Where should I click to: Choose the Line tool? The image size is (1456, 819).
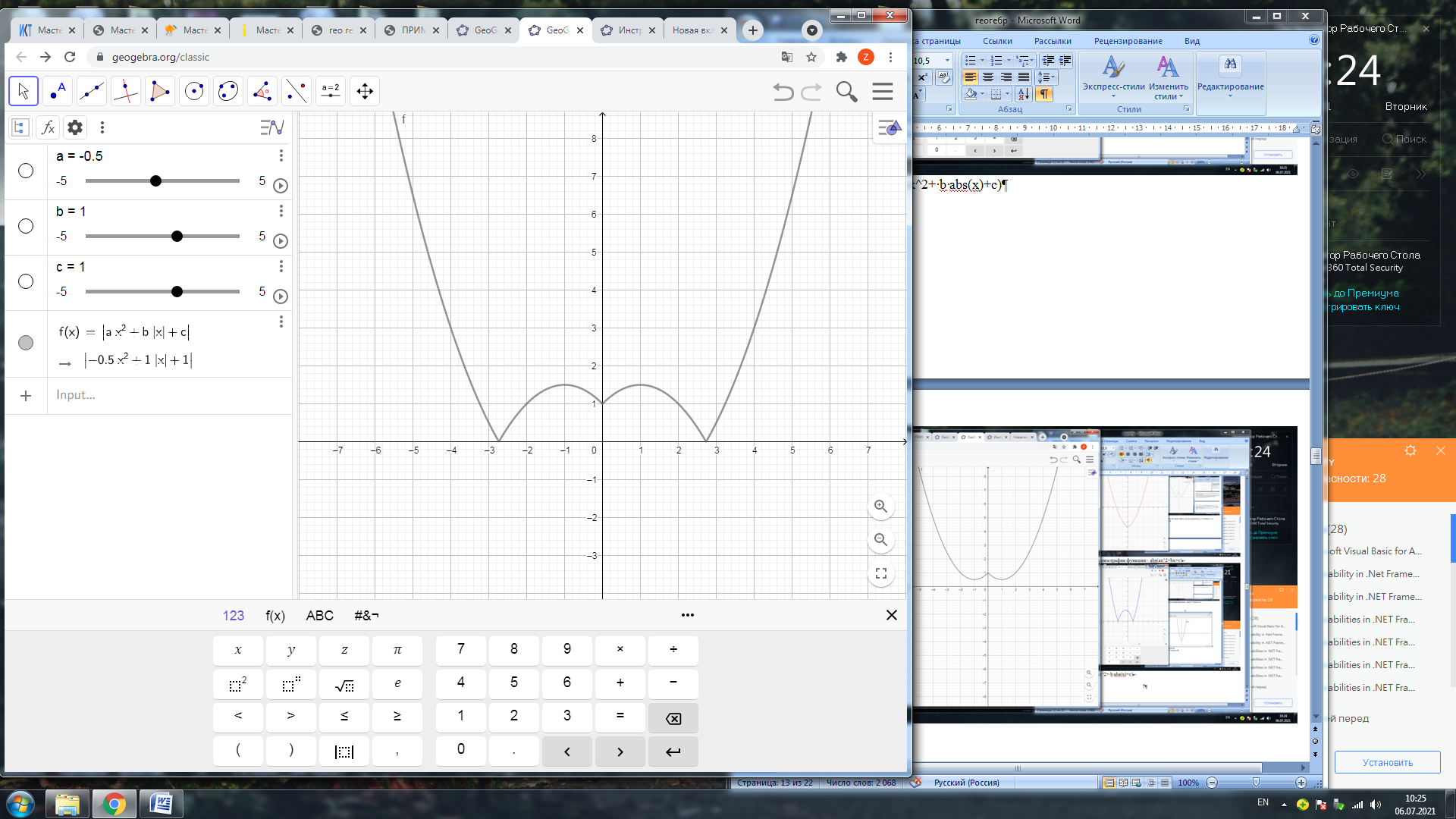tap(92, 91)
